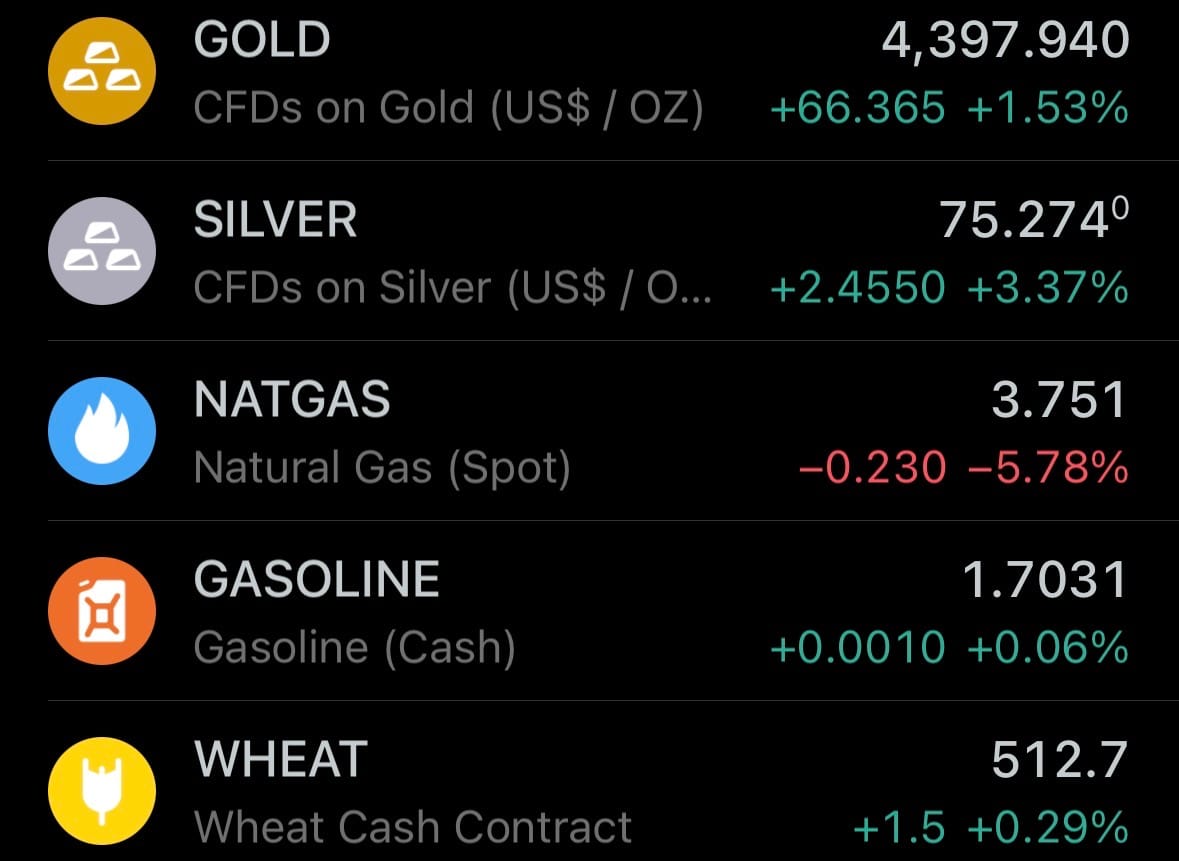
Task: Tap the orange gasoline canister icon
Action: pyautogui.click(x=101, y=611)
